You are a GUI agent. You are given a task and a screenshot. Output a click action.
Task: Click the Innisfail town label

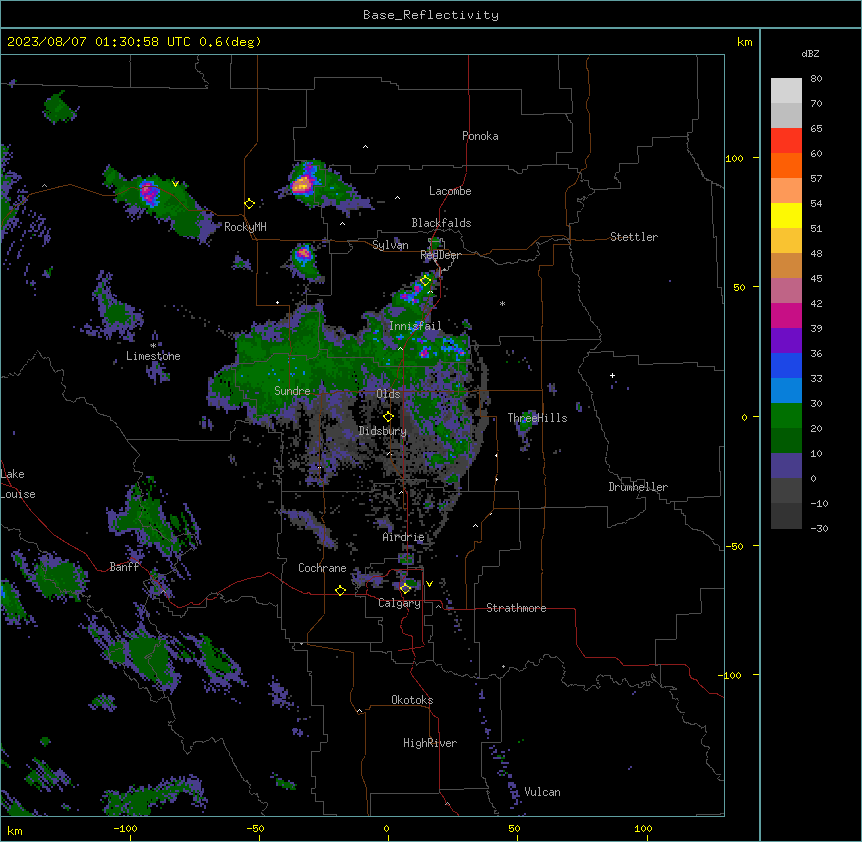tap(415, 326)
